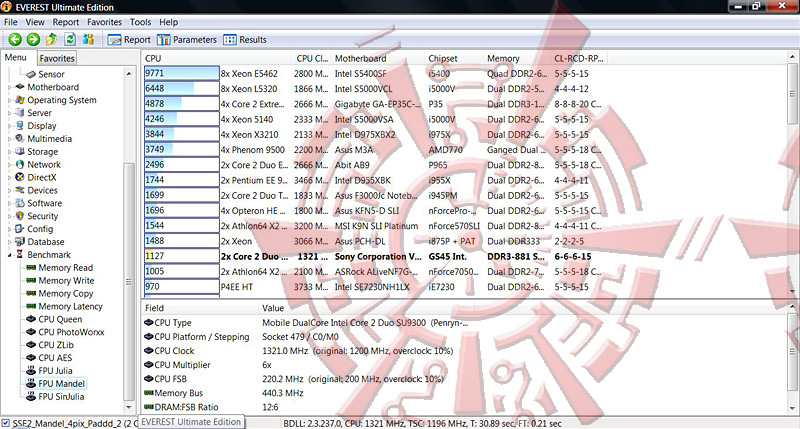The height and width of the screenshot is (429, 800).
Task: Select the Server tree node
Action: point(39,113)
